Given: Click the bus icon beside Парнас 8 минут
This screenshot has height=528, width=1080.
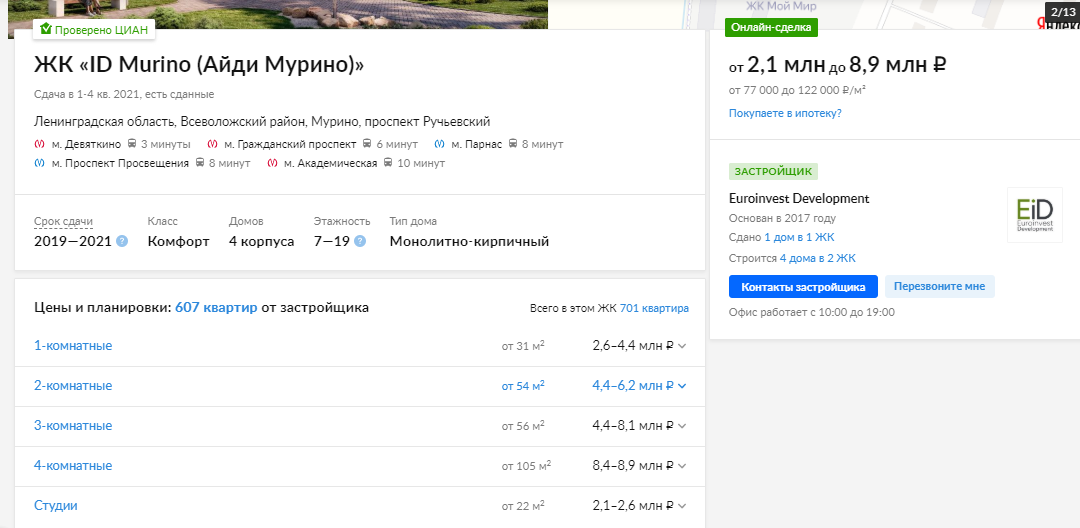Looking at the screenshot, I should 513,144.
